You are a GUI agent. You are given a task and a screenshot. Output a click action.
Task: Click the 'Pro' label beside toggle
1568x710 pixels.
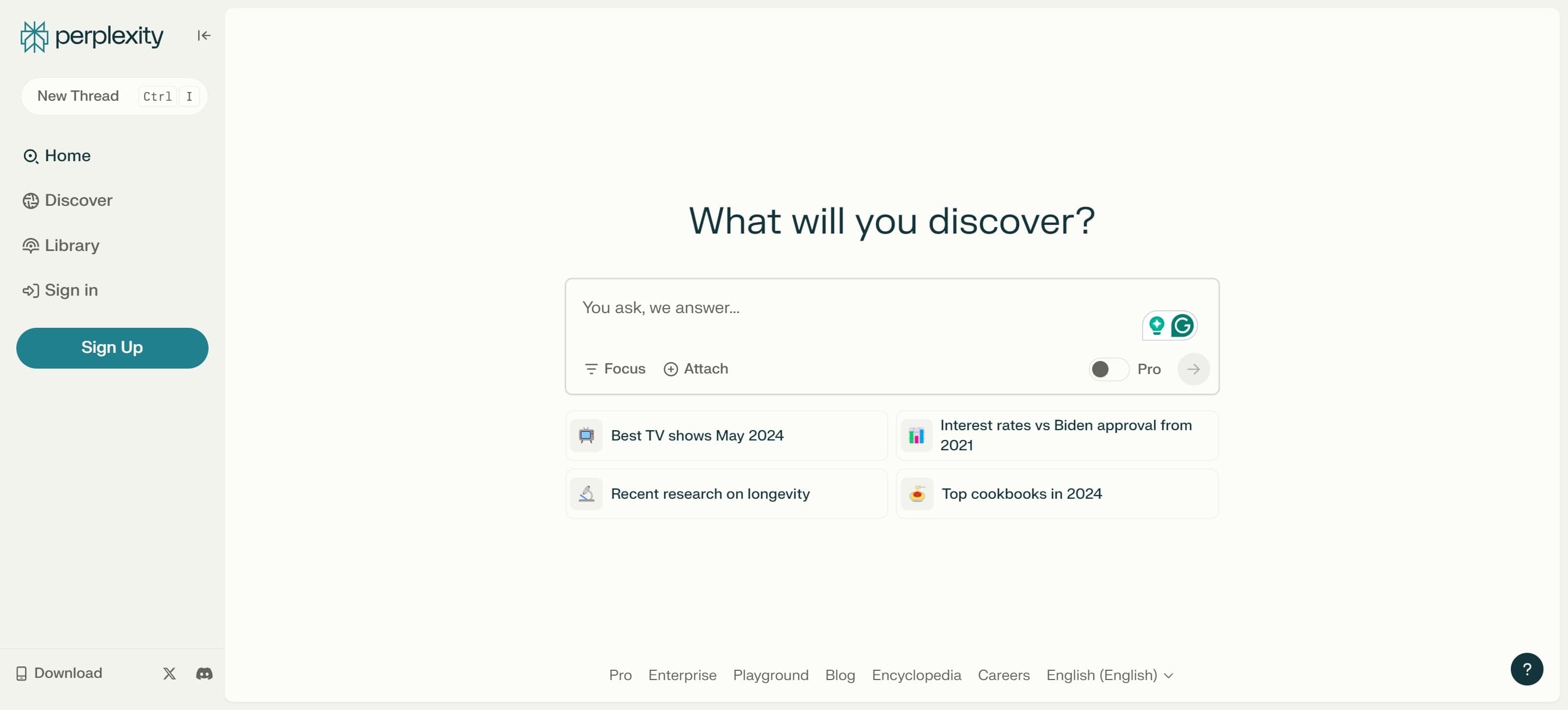[1149, 369]
